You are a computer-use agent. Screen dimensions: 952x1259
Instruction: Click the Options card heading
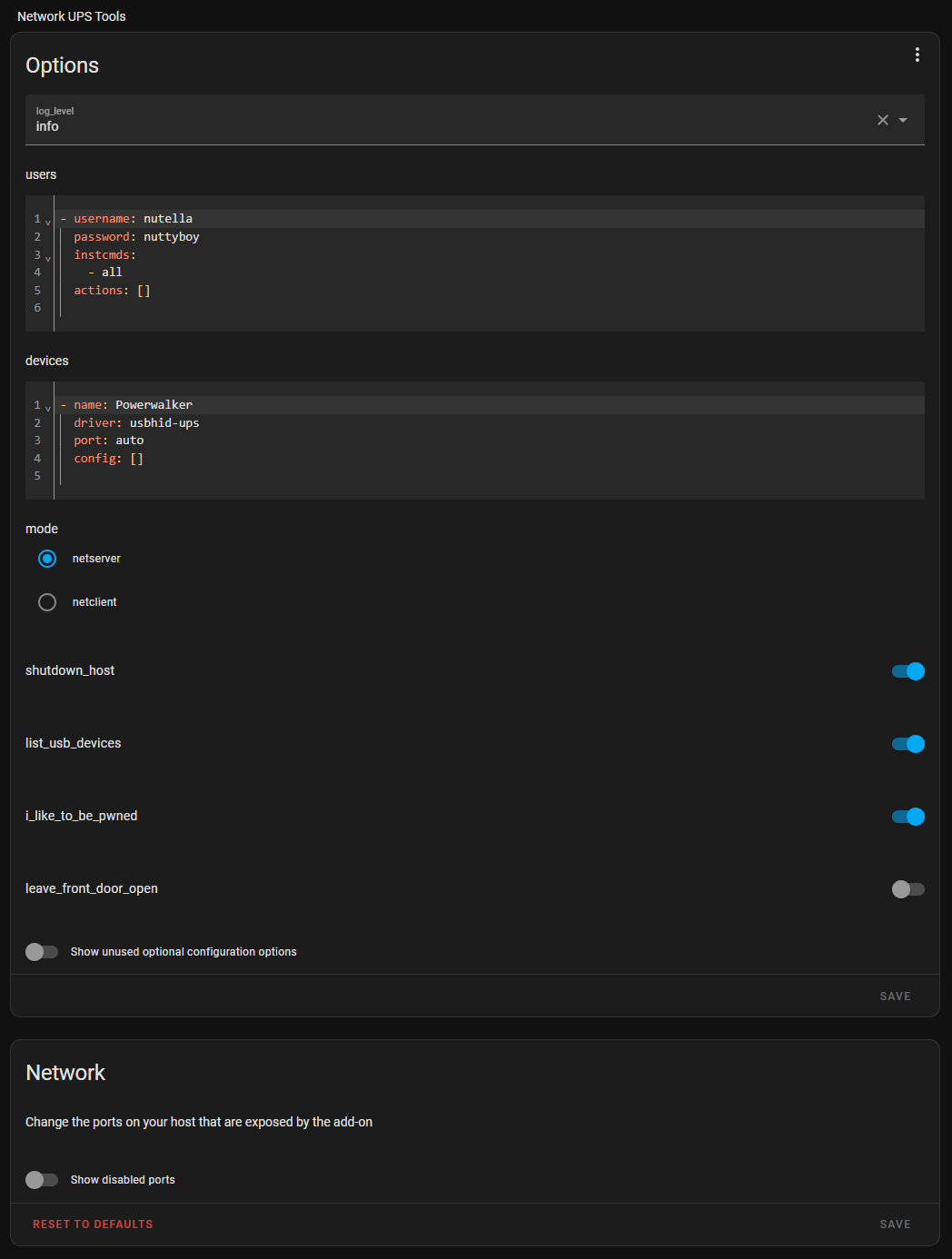62,65
